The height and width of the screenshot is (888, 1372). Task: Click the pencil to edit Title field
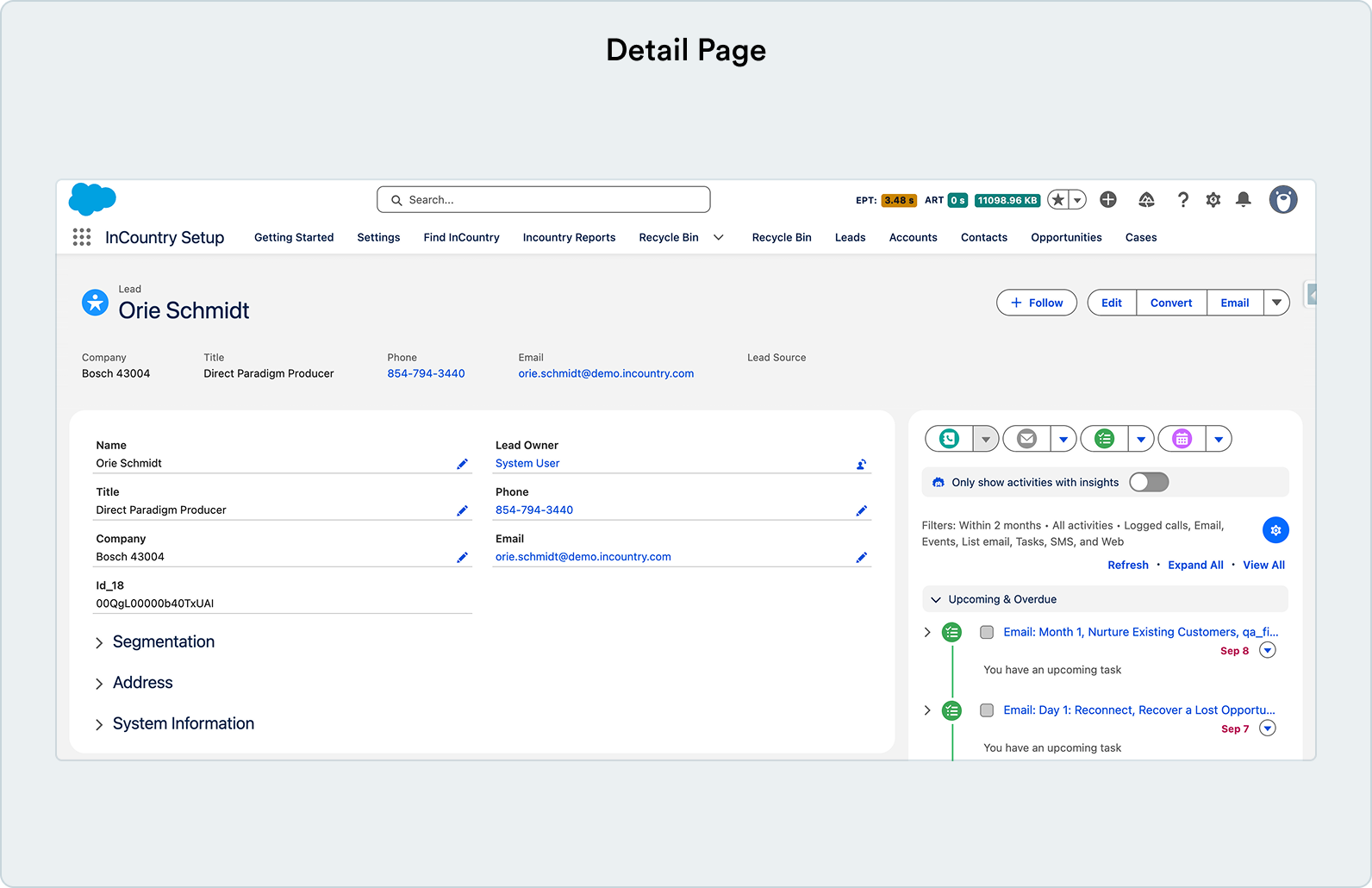tap(462, 510)
